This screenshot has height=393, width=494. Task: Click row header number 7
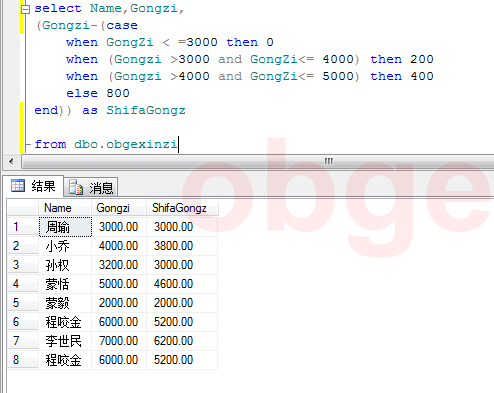(x=23, y=341)
